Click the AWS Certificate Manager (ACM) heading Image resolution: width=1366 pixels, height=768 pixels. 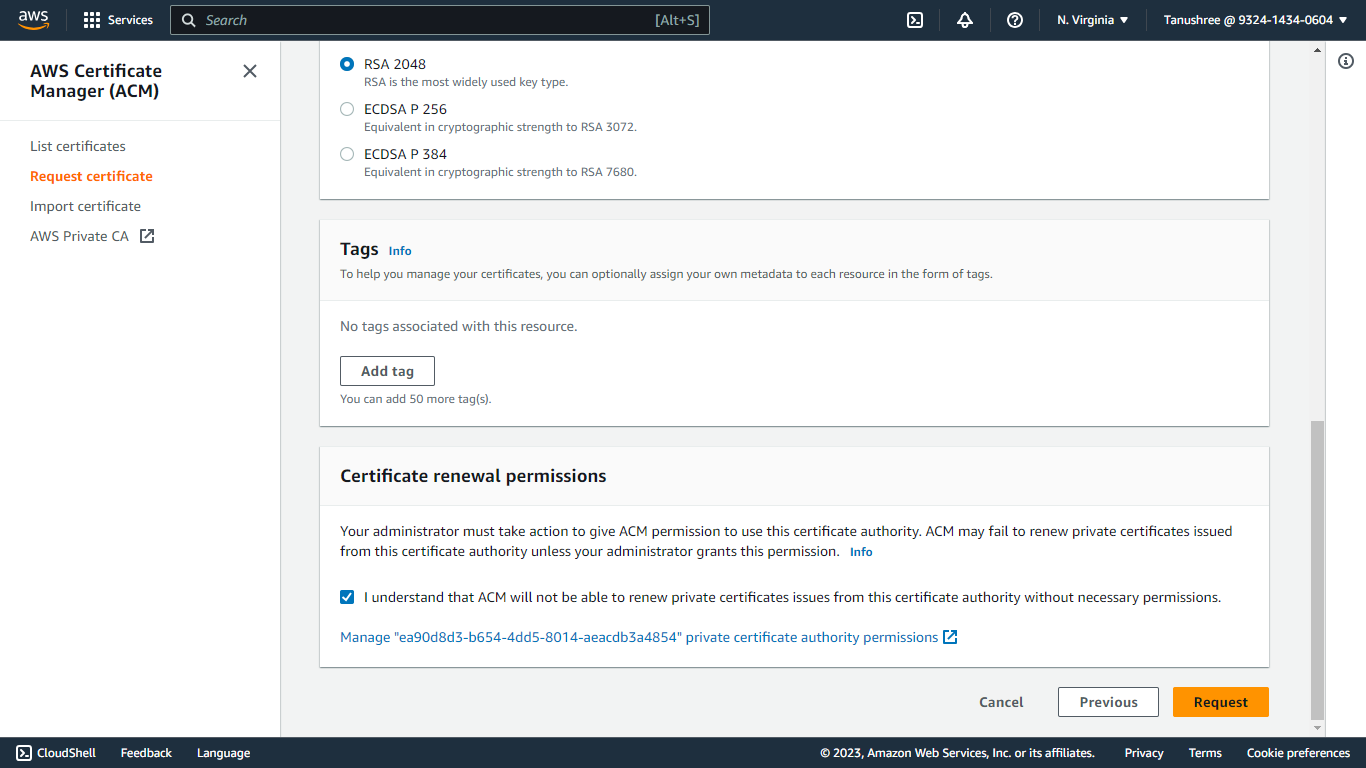pyautogui.click(x=96, y=81)
